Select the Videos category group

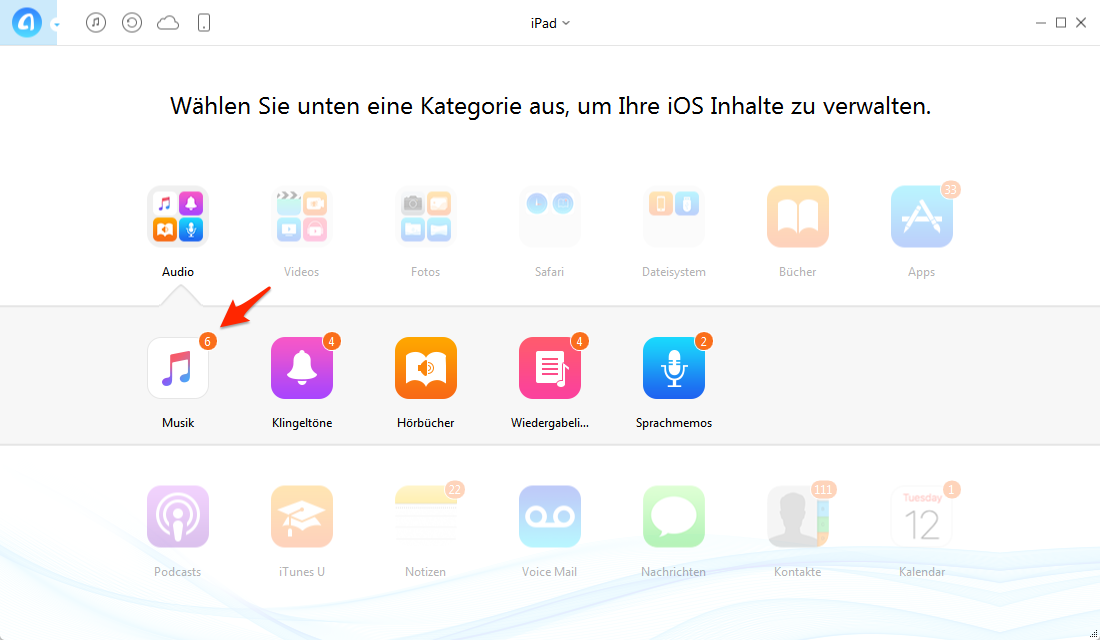tap(302, 216)
